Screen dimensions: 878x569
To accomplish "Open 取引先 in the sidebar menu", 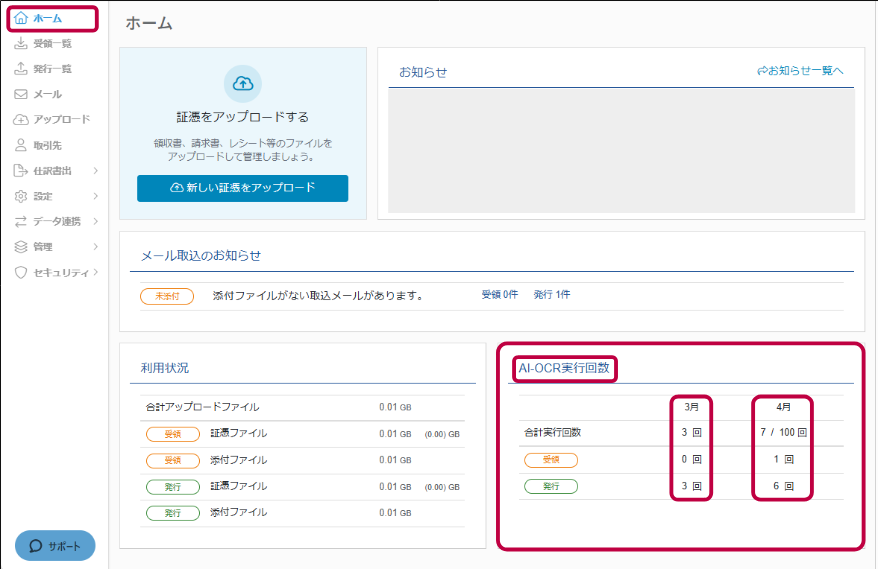I will tap(48, 145).
